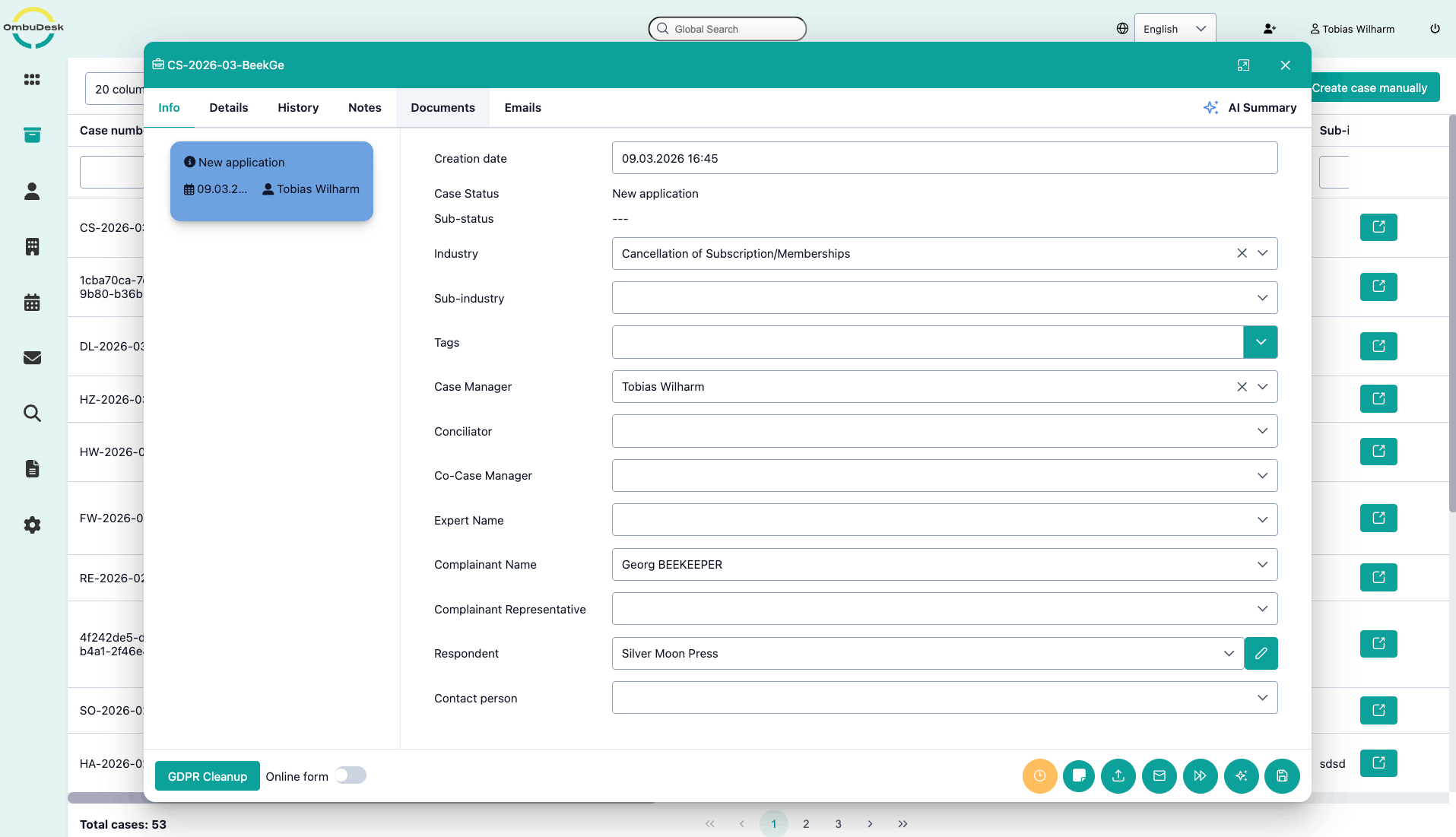Screen dimensions: 1456x837
Task: Click the fast-forward status icon button
Action: [1200, 776]
